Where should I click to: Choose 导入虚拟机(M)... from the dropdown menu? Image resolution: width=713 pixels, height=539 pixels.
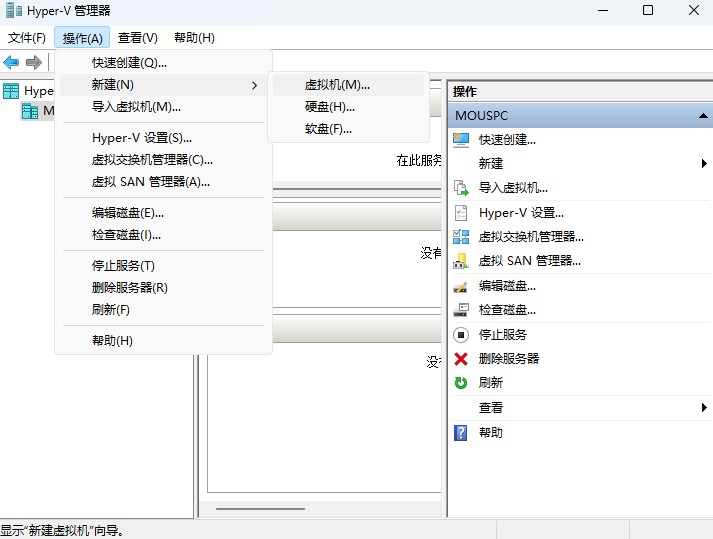[x=163, y=107]
